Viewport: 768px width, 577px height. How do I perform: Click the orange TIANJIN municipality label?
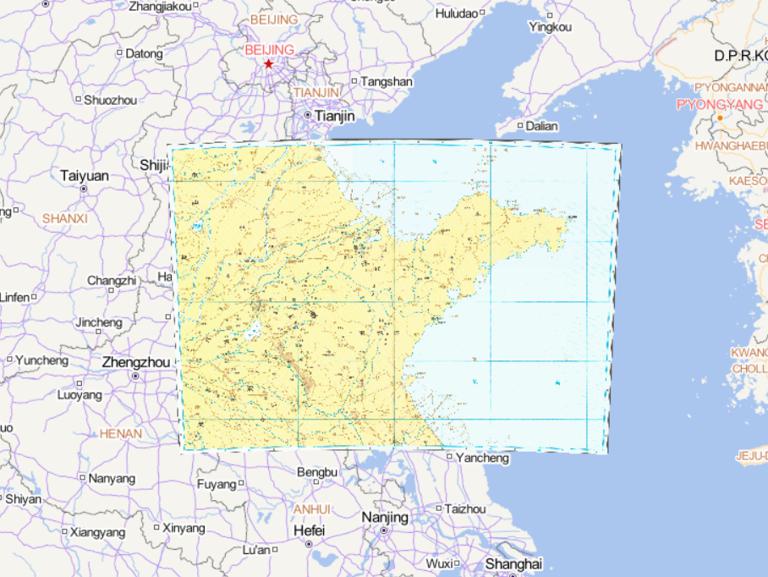tap(316, 93)
